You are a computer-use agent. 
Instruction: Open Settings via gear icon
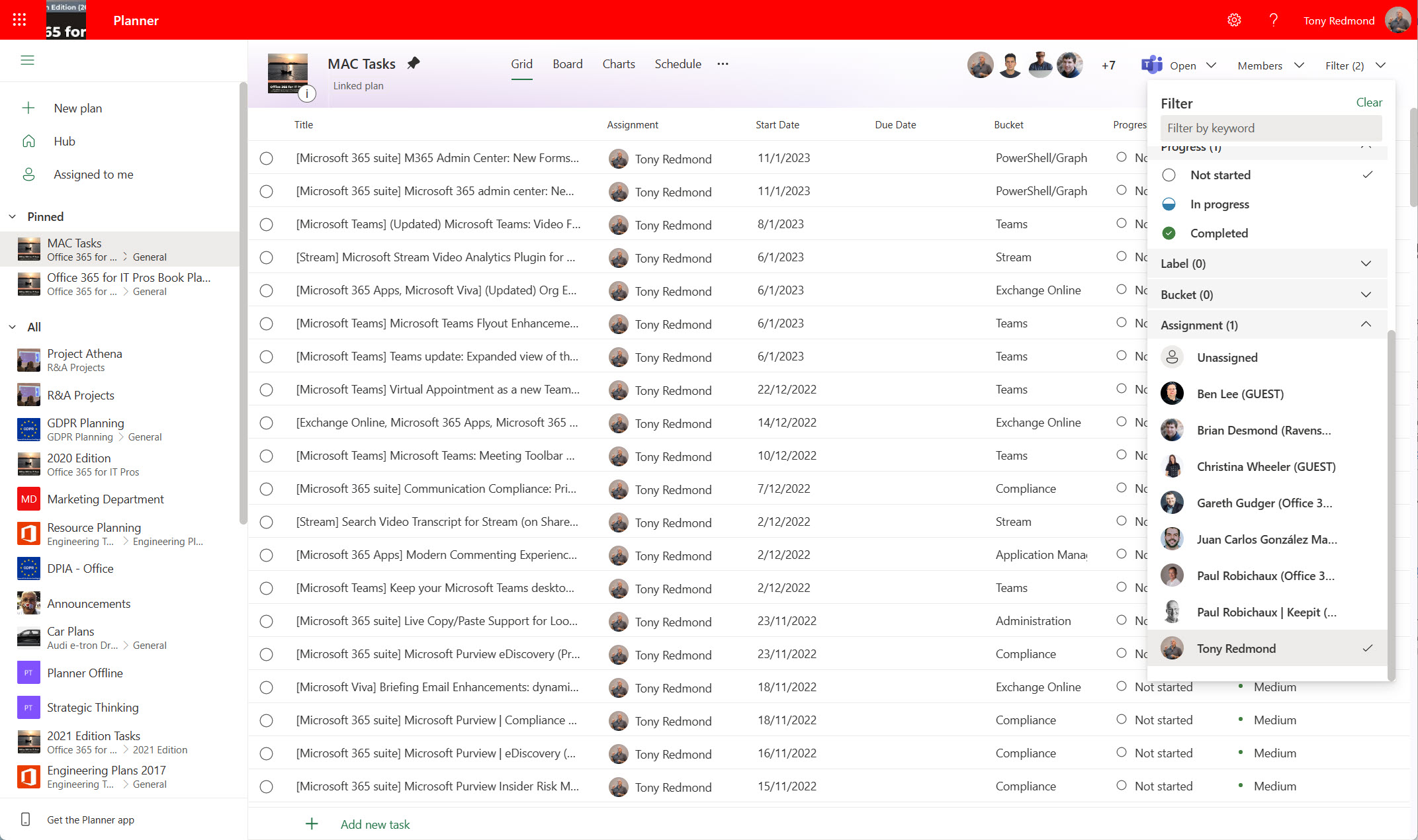[1234, 20]
